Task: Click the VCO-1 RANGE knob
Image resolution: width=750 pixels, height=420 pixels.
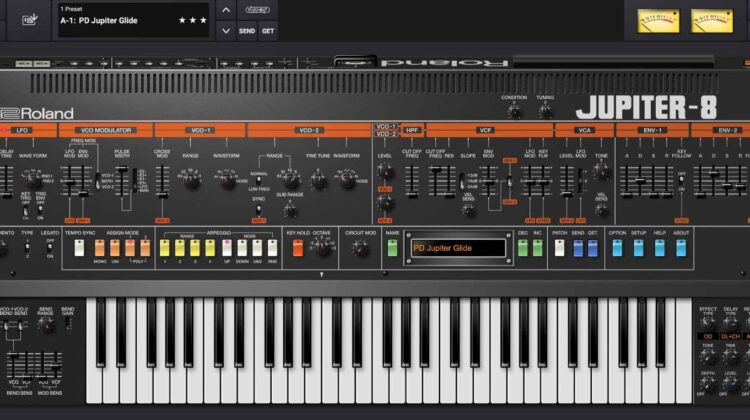Action: point(191,179)
